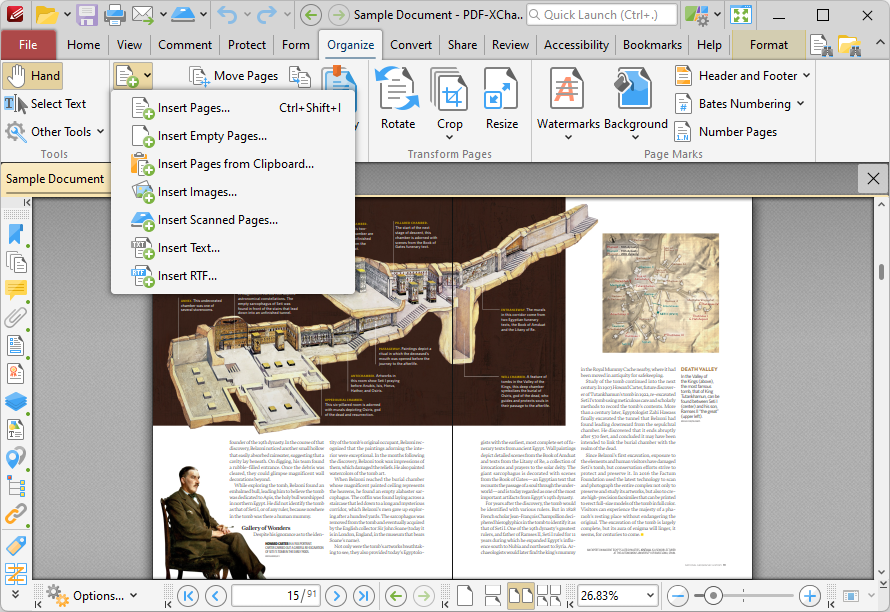This screenshot has width=890, height=612.
Task: Open the Links pane icon in sidebar
Action: click(x=16, y=514)
